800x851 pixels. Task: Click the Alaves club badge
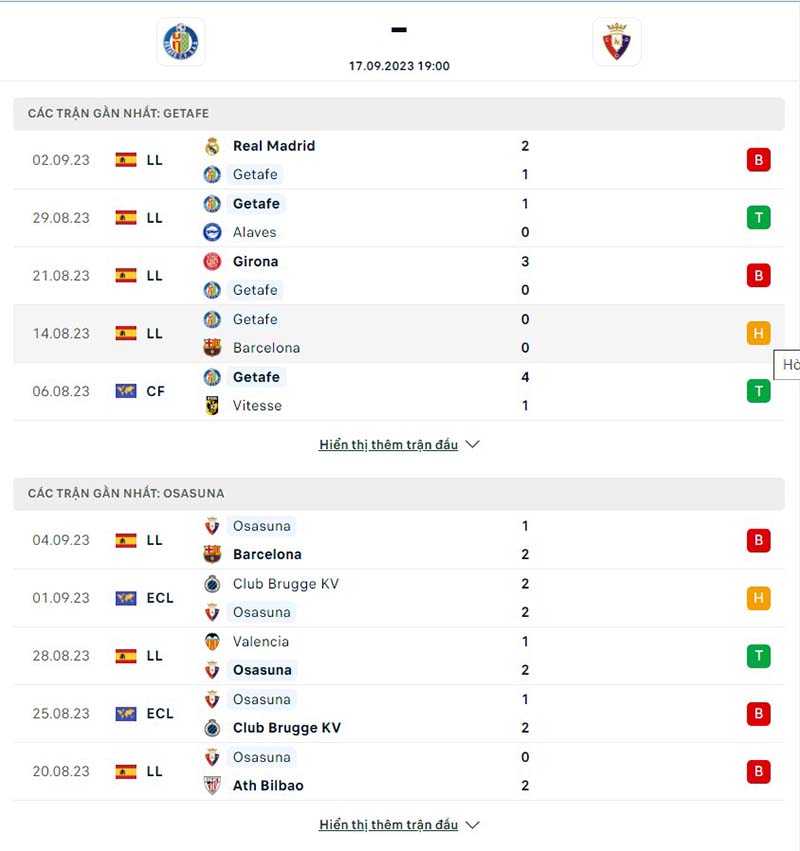214,232
